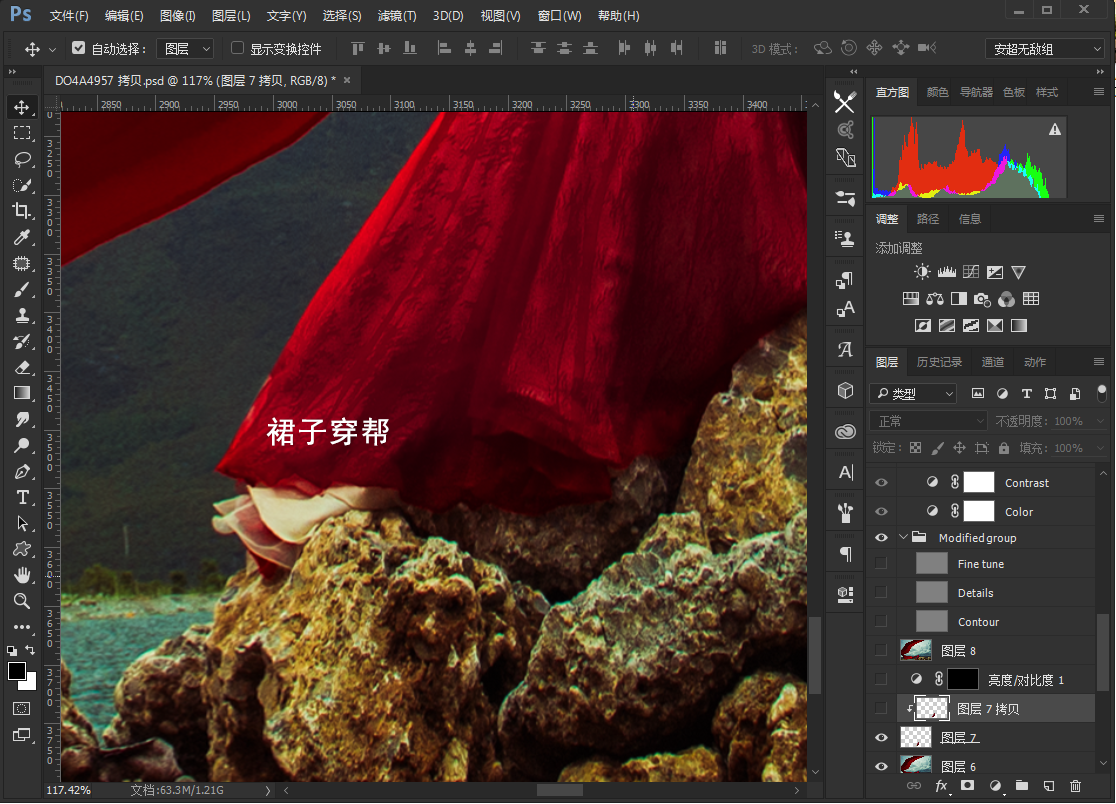This screenshot has width=1116, height=804.
Task: Close the DO4A4957 拷贝.psd document tab
Action: (347, 80)
